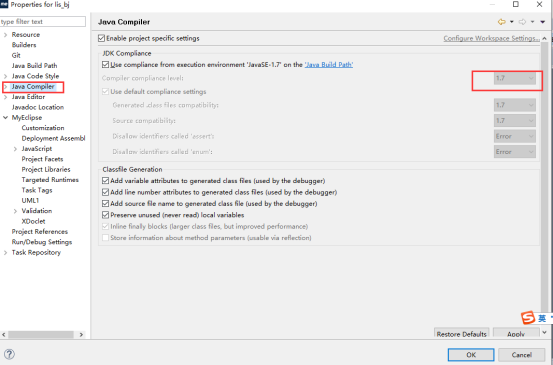Viewport: 553px width, 365px height.
Task: Select Project Facets tree item
Action: point(42,159)
